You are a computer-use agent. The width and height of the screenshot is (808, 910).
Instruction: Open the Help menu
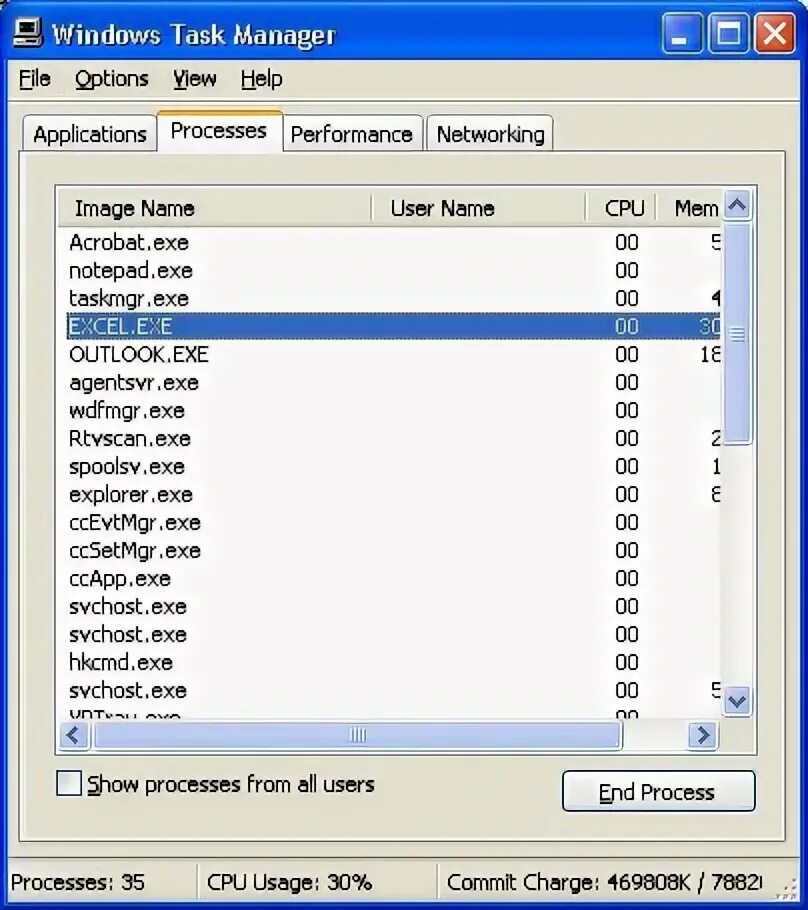click(261, 79)
